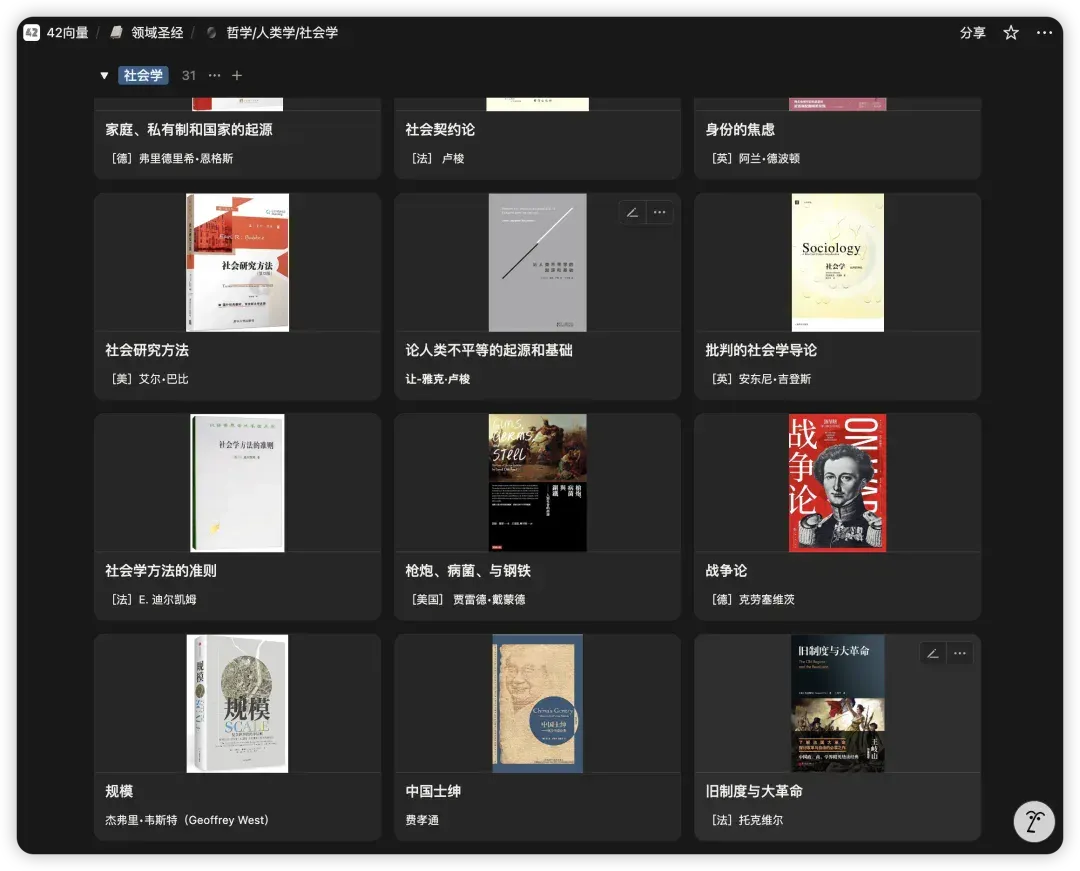Open the 社会学方法的准则 book cover
Viewport: 1080px width, 871px height.
coord(238,483)
